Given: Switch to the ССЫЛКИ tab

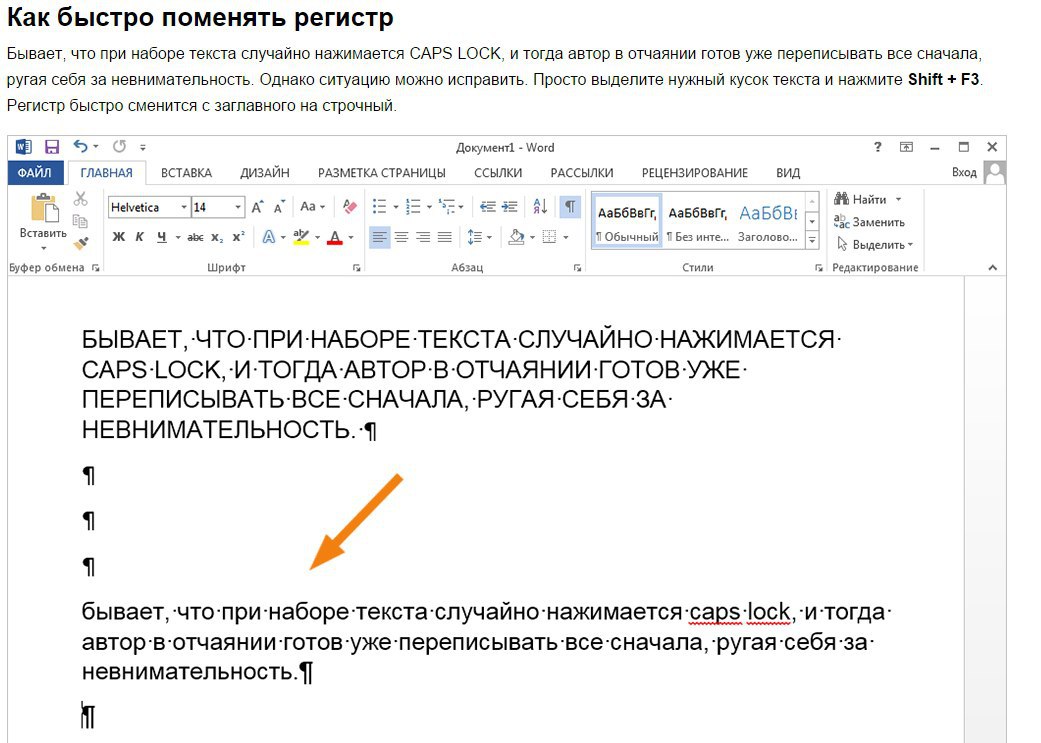Looking at the screenshot, I should pos(498,173).
